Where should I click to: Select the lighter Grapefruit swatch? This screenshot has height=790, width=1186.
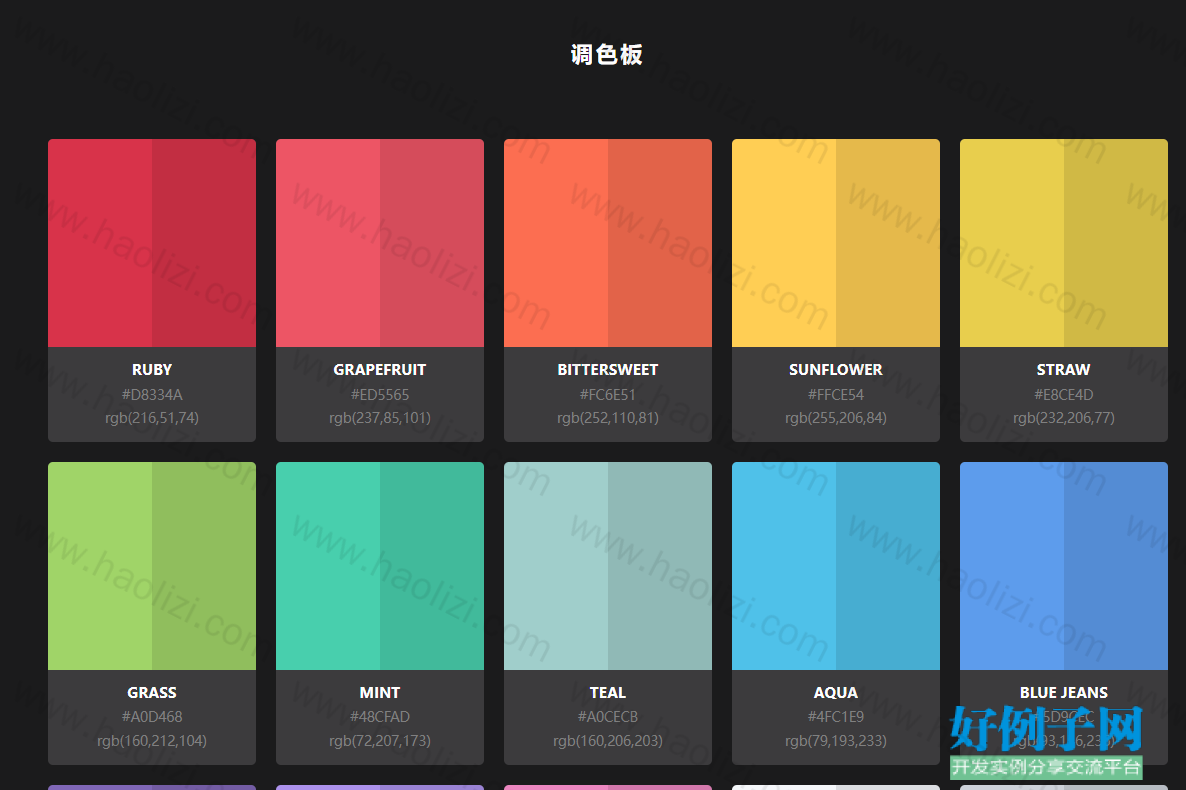(328, 243)
